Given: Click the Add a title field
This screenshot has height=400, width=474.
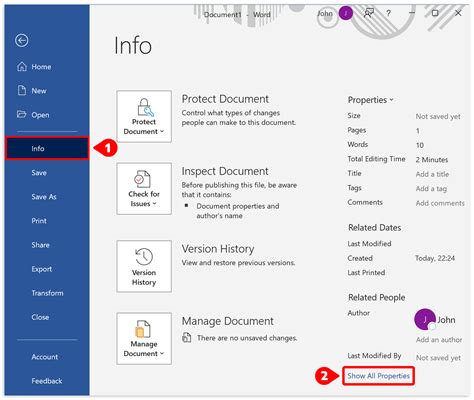Looking at the screenshot, I should [x=432, y=174].
